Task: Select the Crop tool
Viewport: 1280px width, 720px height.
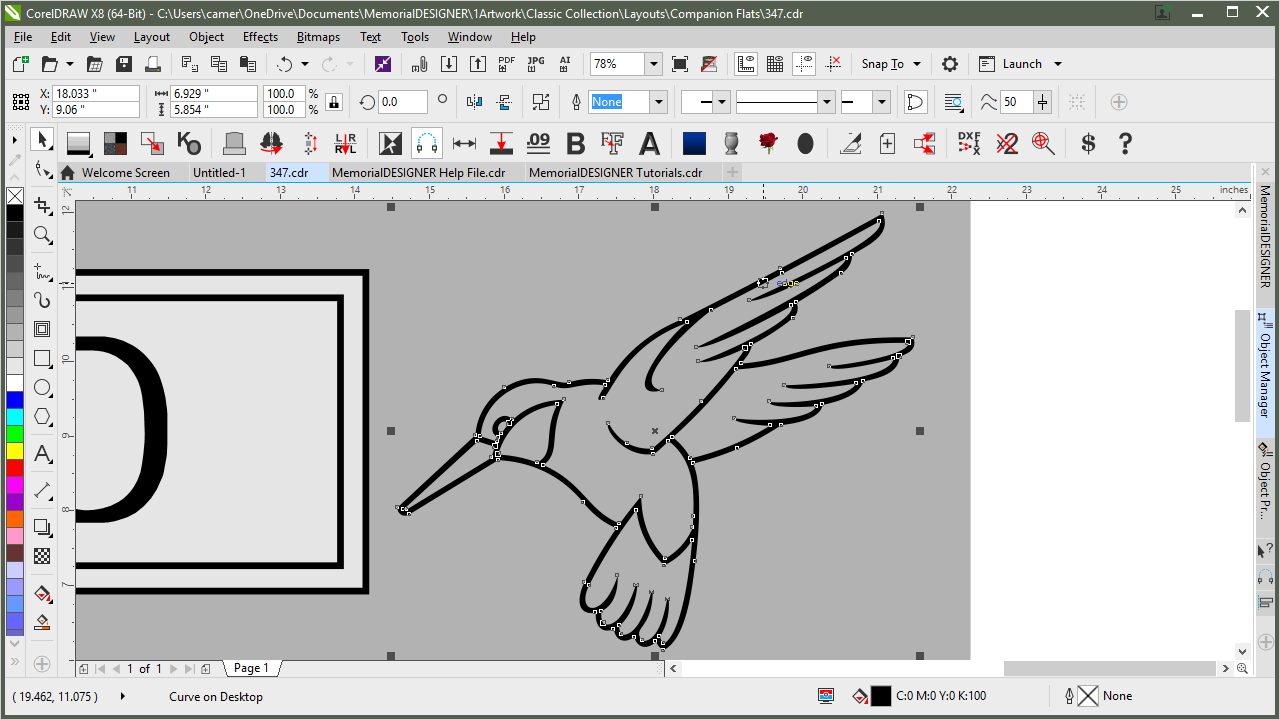Action: click(42, 205)
